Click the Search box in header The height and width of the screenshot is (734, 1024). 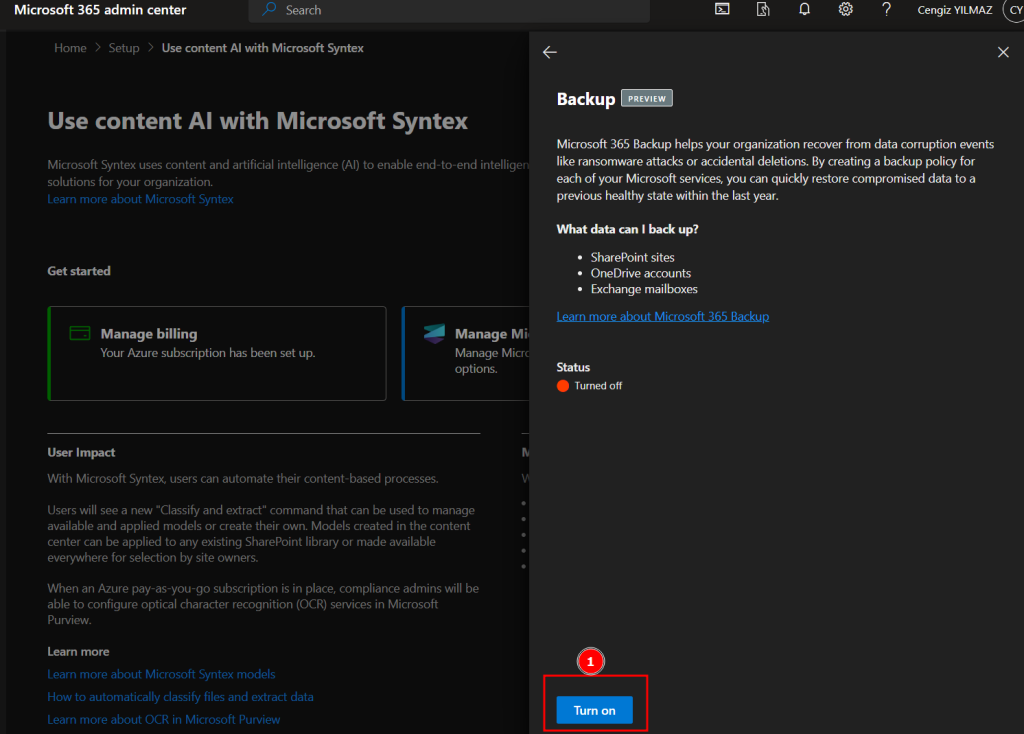tap(449, 10)
